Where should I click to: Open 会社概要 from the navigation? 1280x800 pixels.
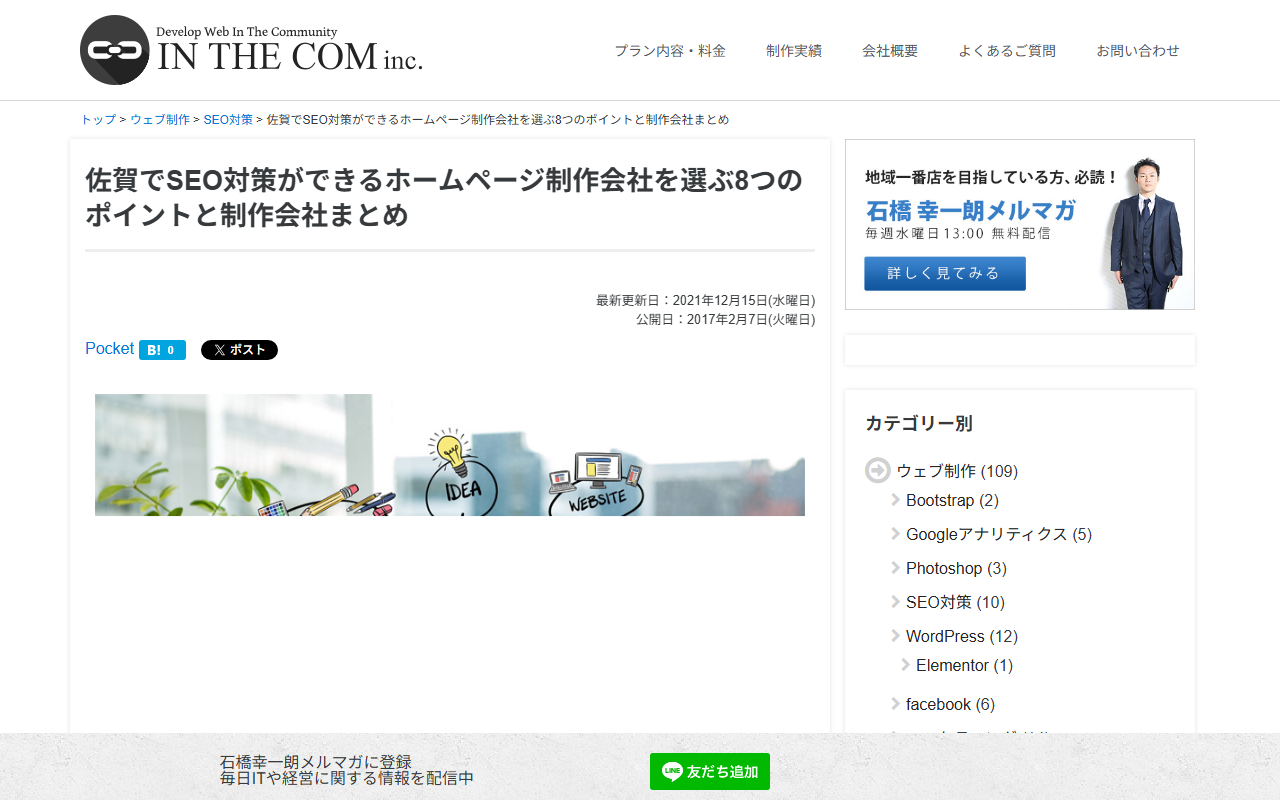[890, 50]
